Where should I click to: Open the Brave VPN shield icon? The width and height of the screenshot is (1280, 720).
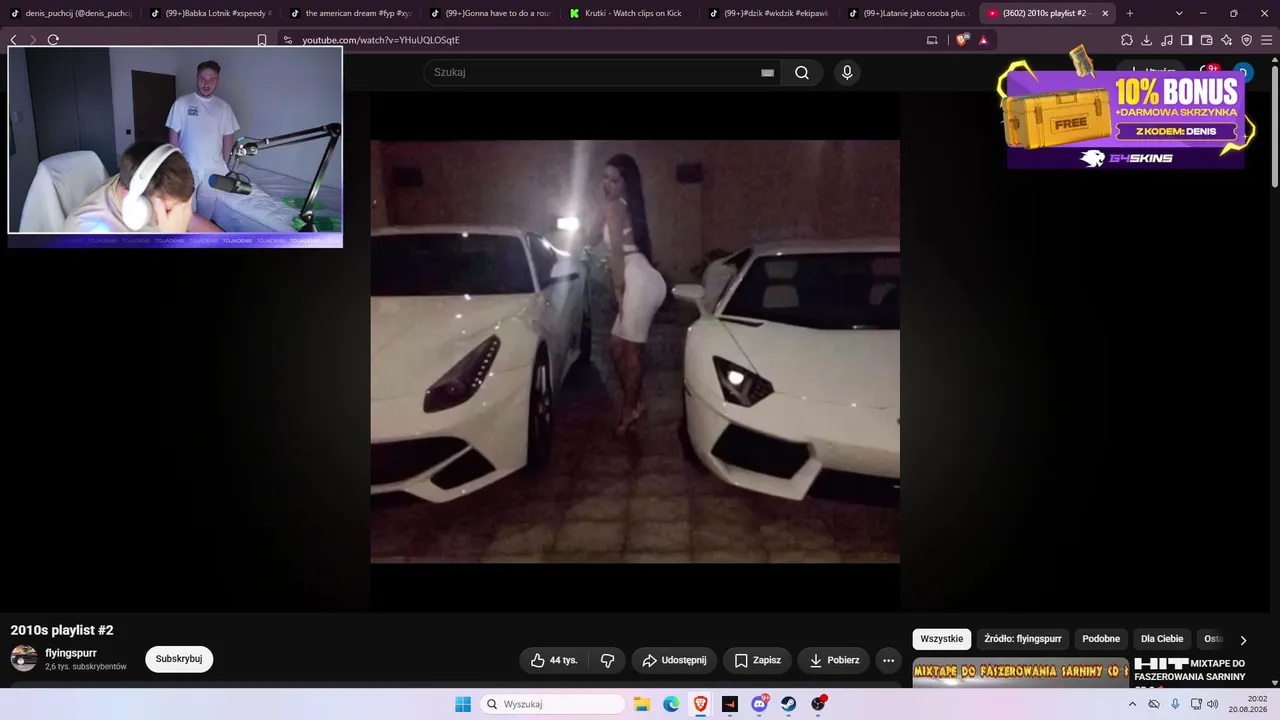(1246, 40)
